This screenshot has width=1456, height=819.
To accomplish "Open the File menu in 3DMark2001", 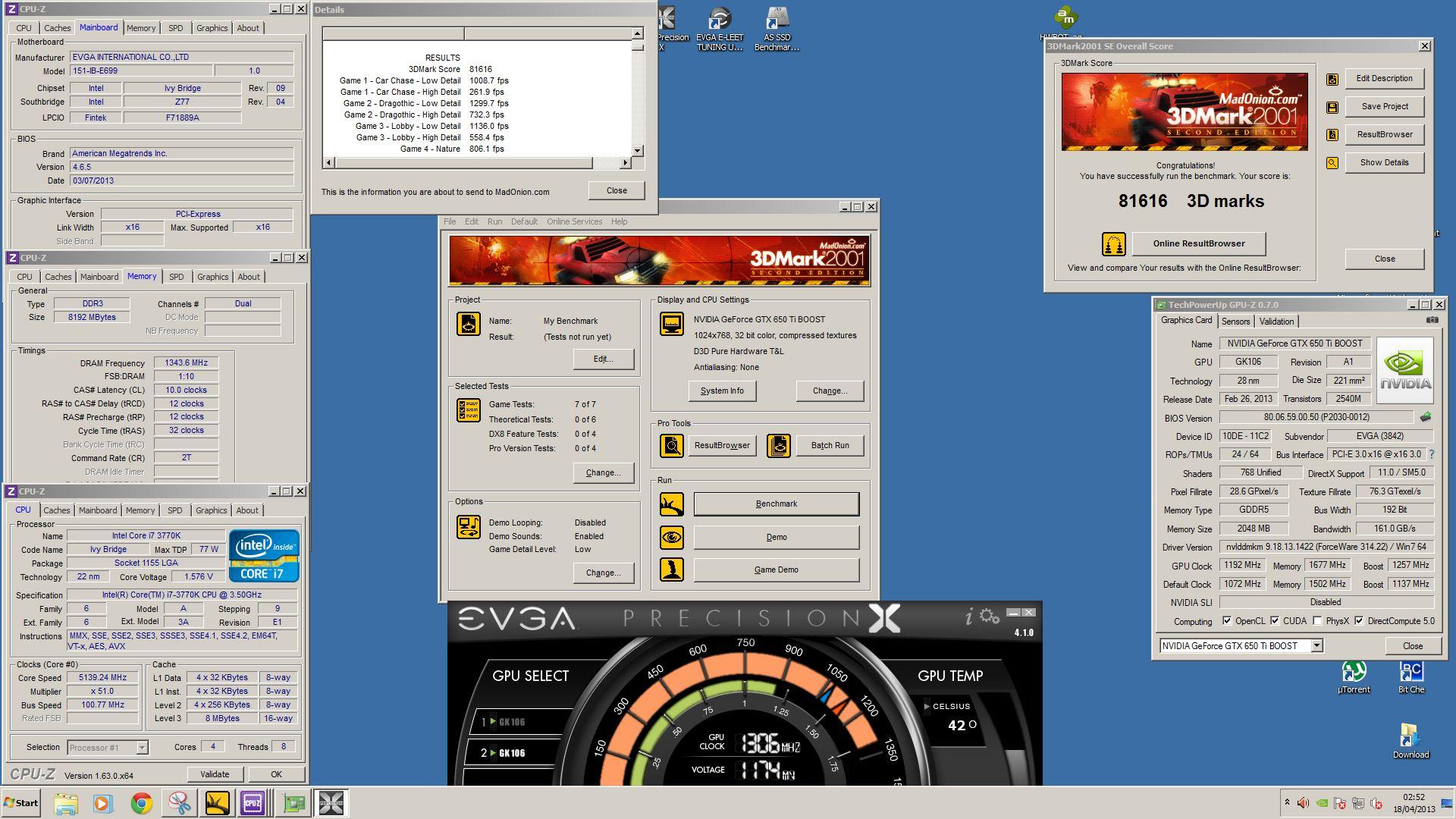I will [450, 221].
